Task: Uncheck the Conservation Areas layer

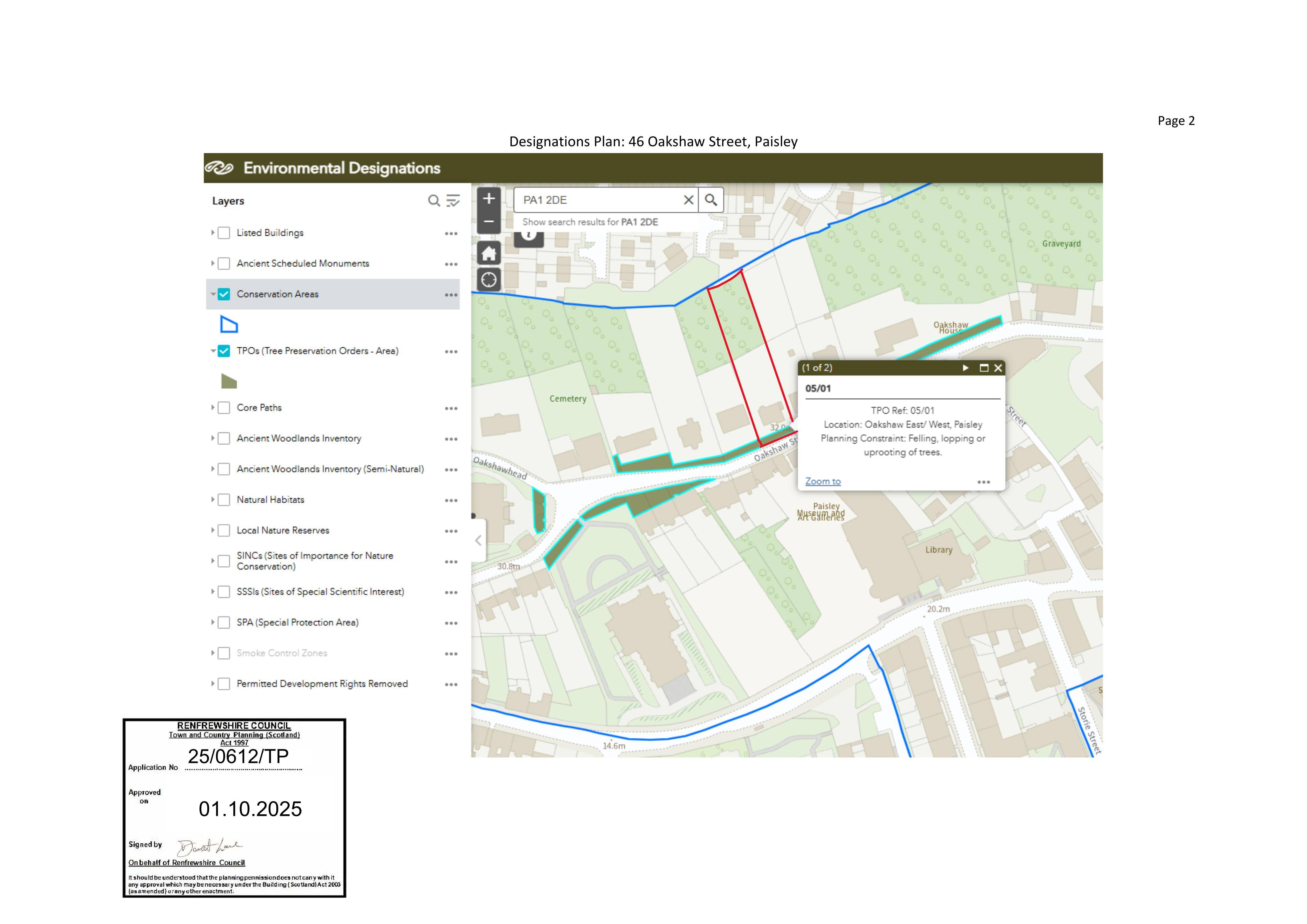Action: (224, 294)
